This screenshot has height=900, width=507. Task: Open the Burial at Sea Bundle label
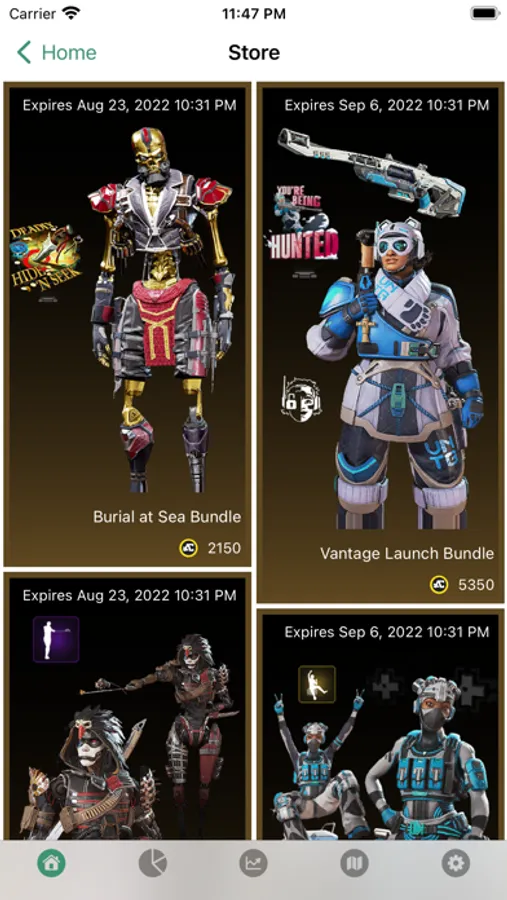(x=167, y=517)
